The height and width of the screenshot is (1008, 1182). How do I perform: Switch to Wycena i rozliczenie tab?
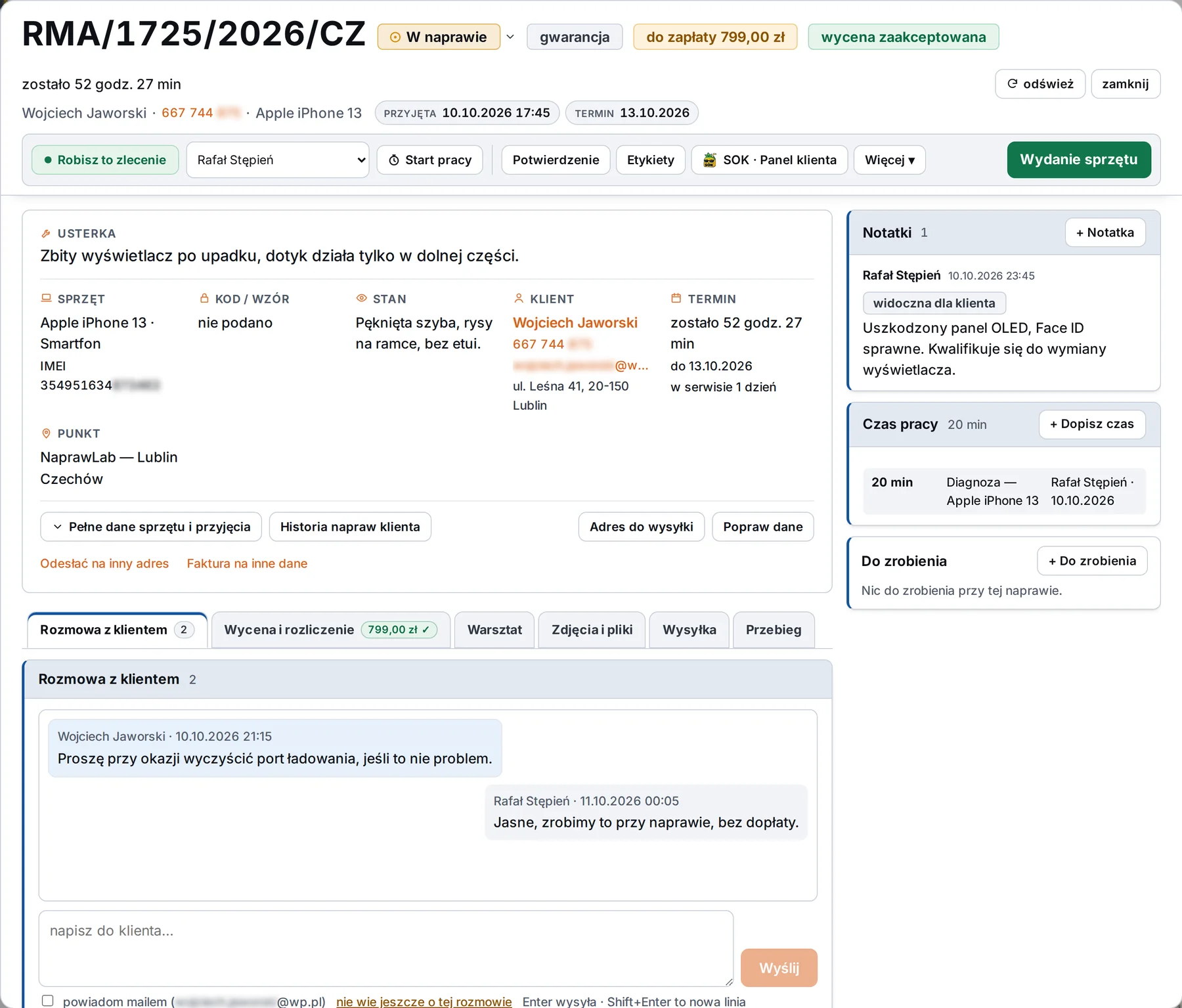330,630
